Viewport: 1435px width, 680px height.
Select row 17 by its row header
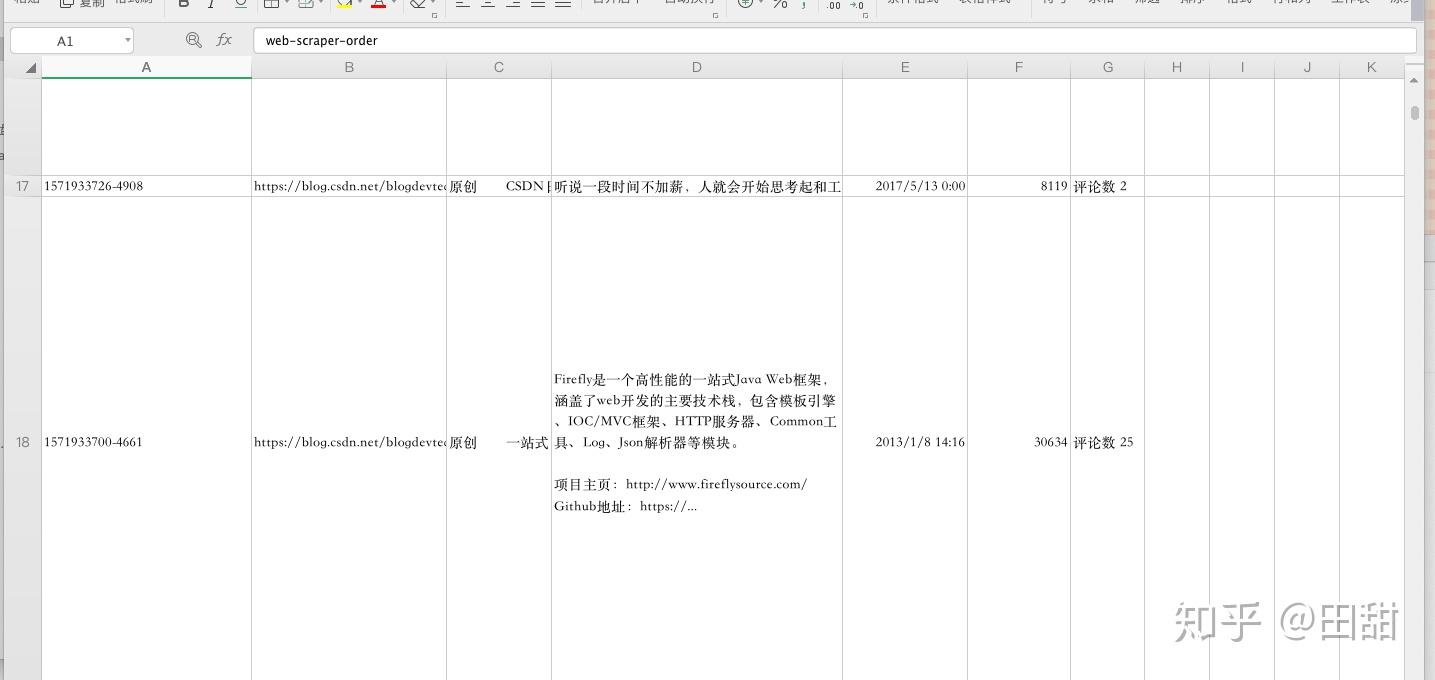(x=21, y=186)
